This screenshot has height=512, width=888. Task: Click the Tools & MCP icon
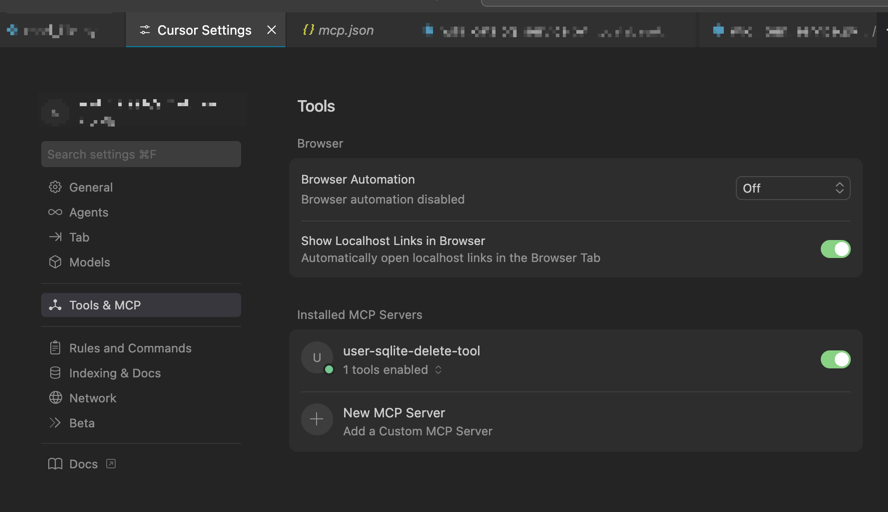coord(55,305)
